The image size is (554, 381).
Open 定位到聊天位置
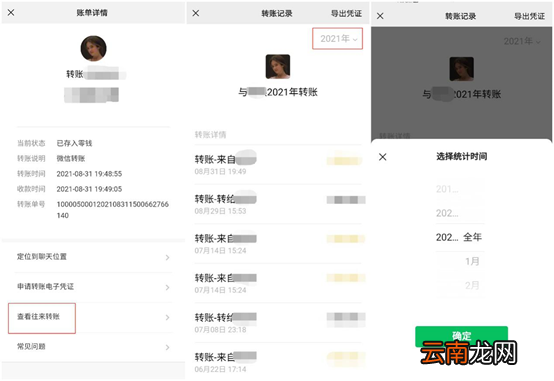coord(93,257)
